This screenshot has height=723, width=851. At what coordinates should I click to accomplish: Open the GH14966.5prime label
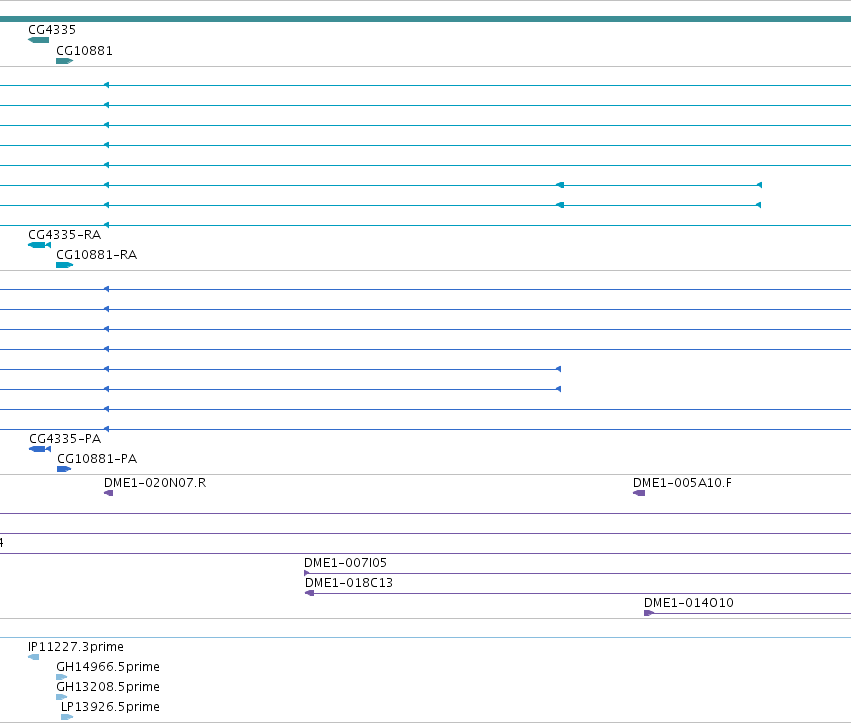(108, 667)
